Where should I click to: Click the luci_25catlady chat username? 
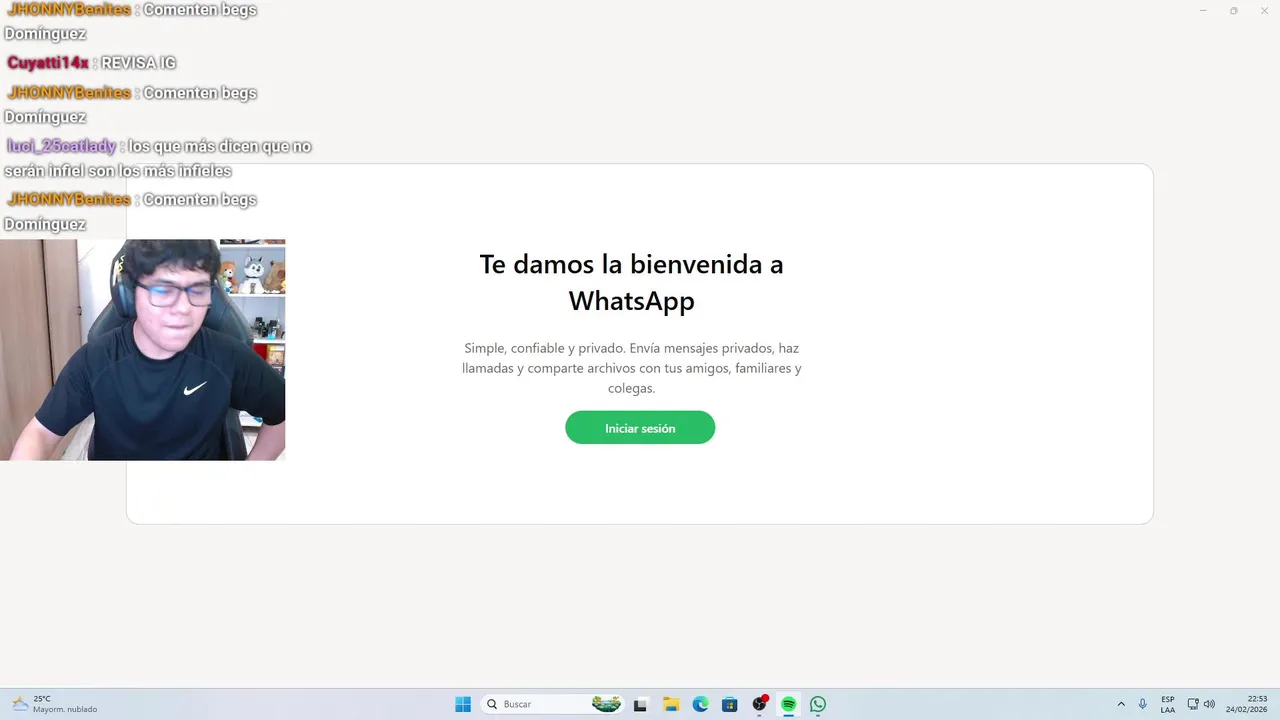[62, 146]
